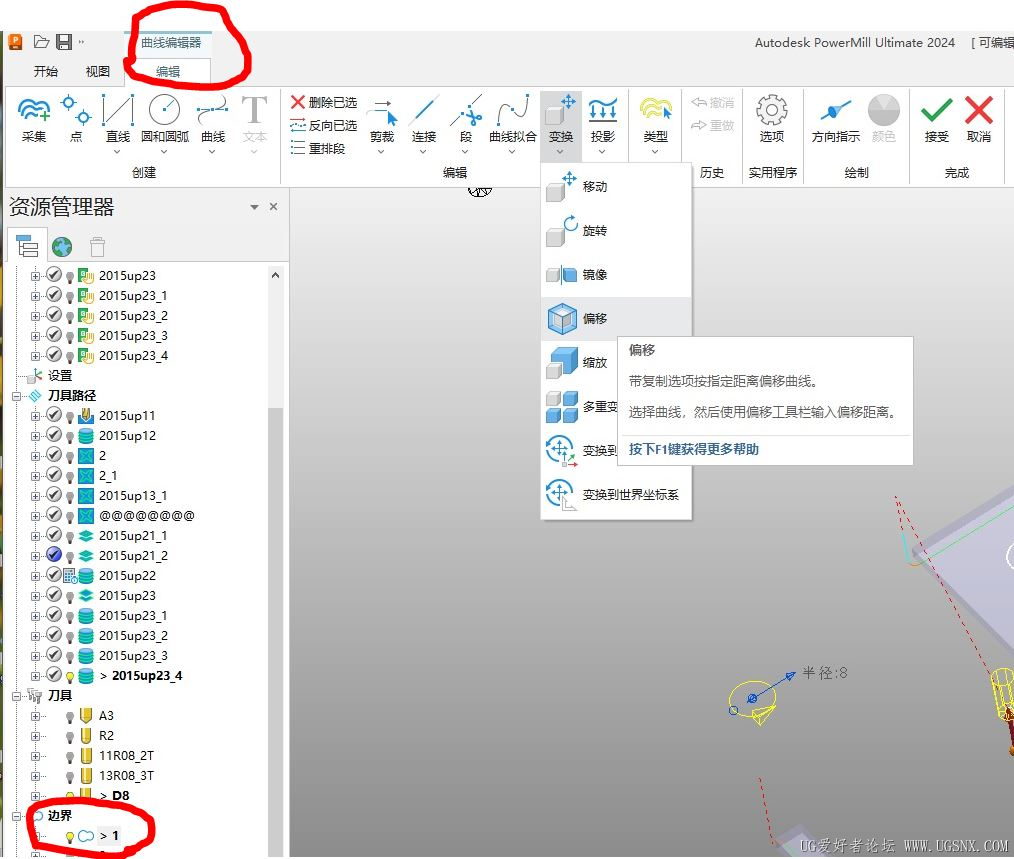1014x859 pixels.
Task: Switch to the 开始 (Home) ribbon tab
Action: [46, 71]
